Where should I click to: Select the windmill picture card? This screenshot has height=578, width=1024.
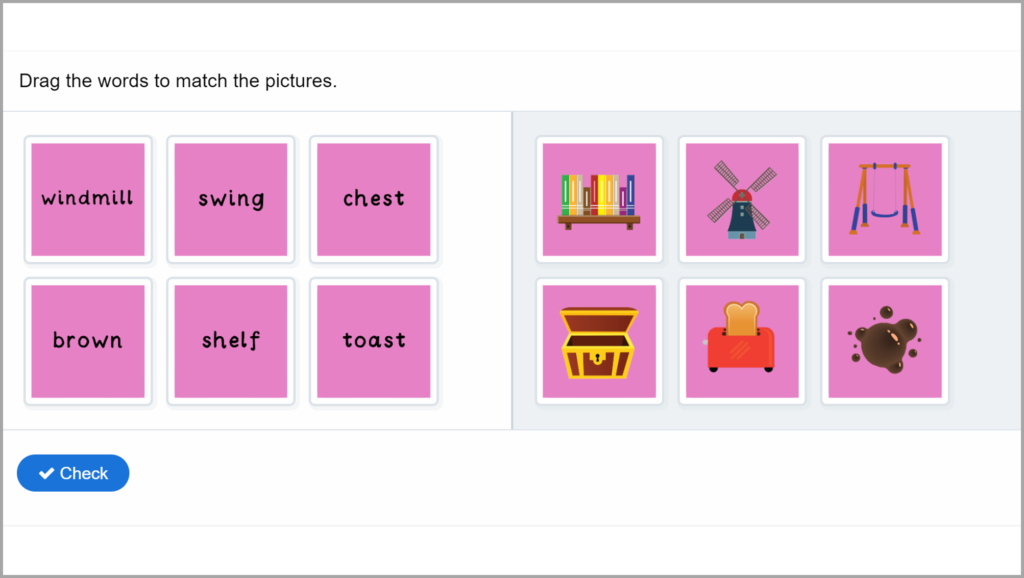pos(741,199)
